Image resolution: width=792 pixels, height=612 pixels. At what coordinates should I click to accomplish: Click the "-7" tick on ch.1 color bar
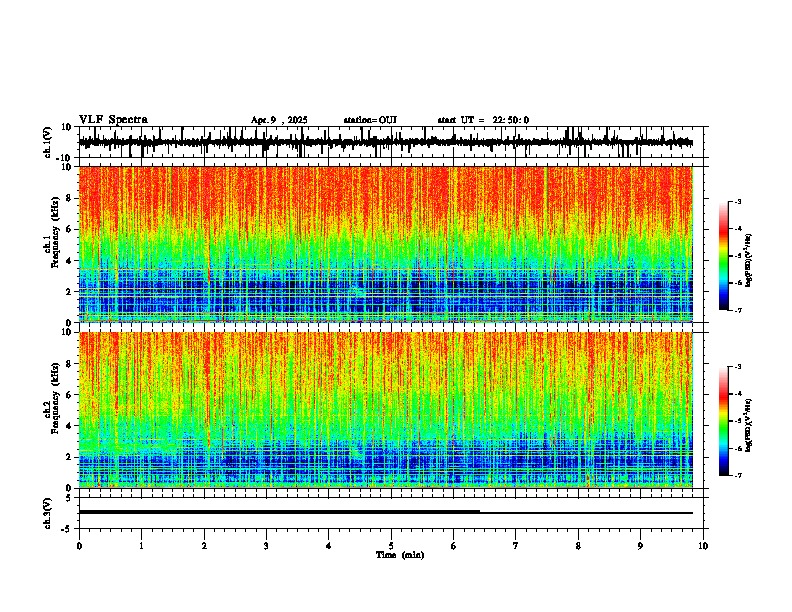(x=738, y=310)
